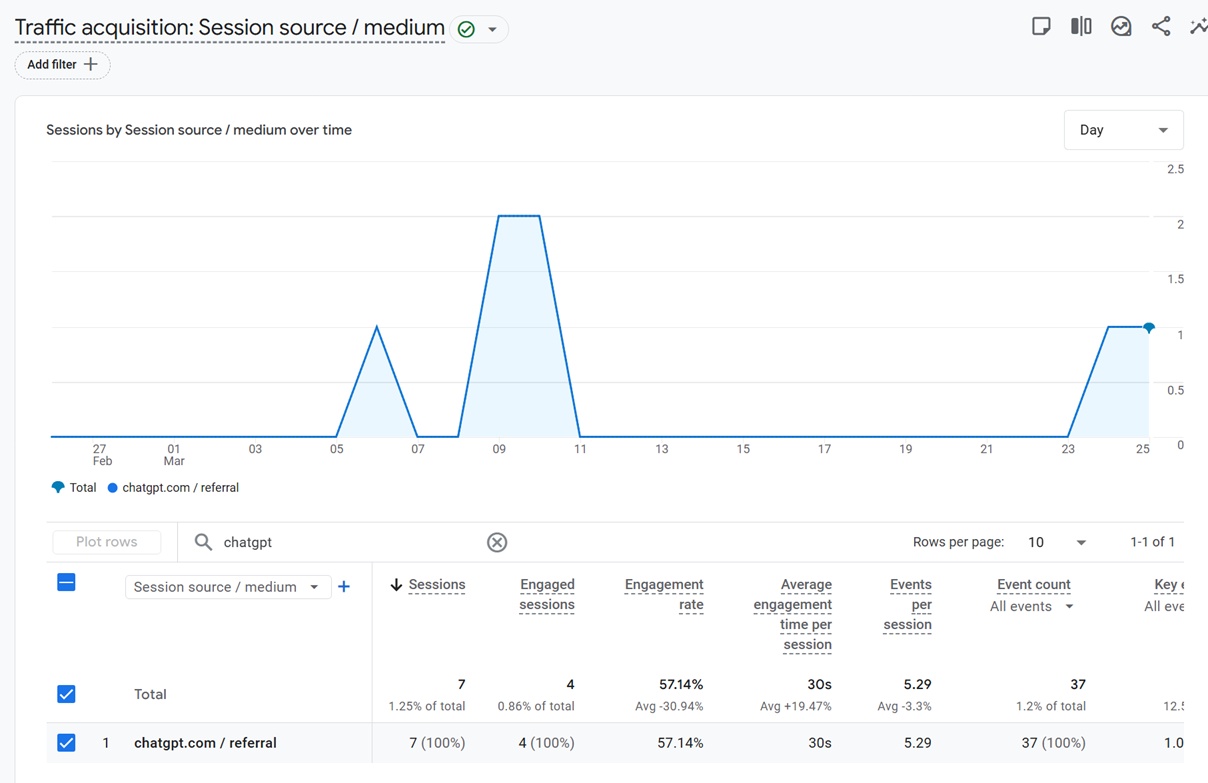Click the chatgpt search input field

coord(350,542)
